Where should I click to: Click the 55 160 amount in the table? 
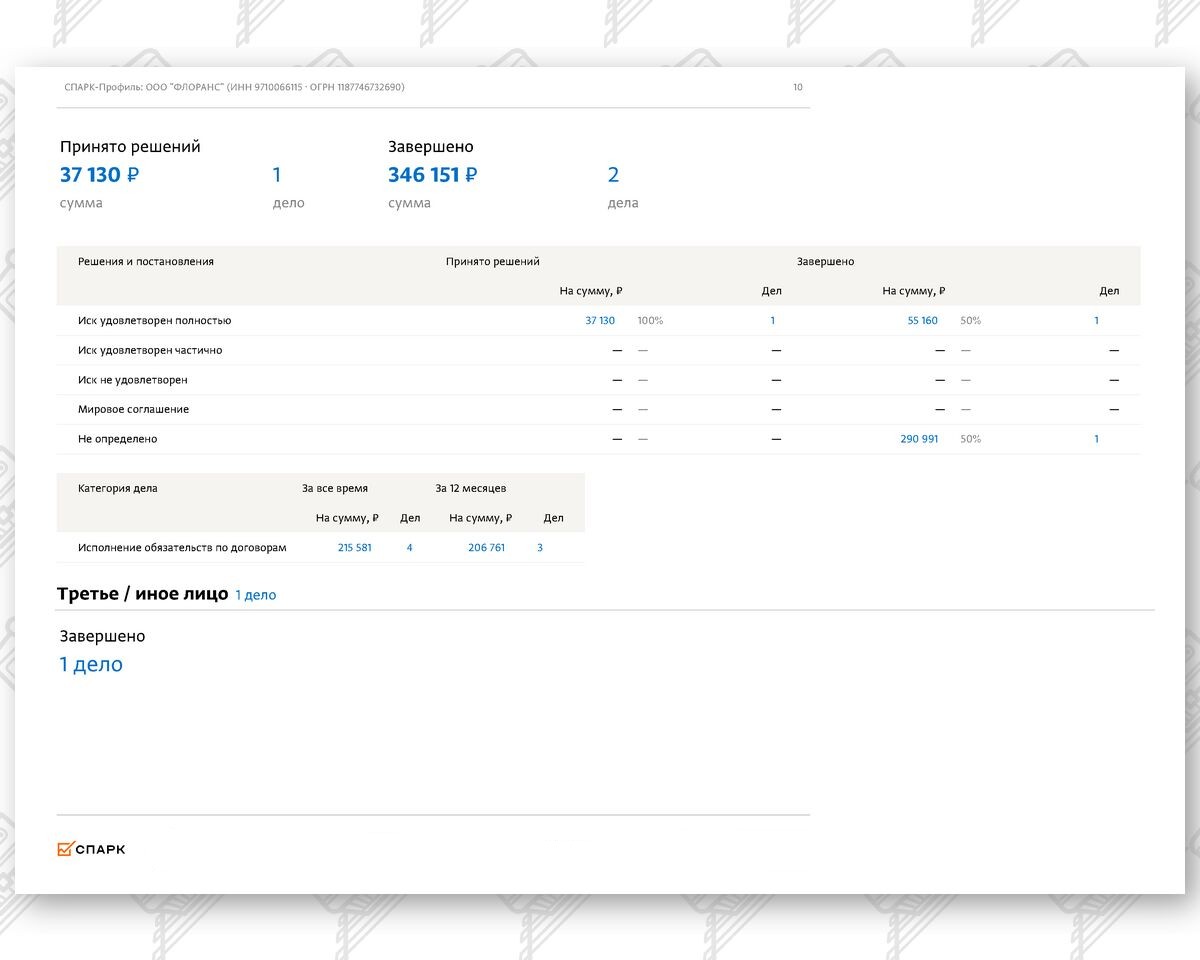(x=922, y=321)
